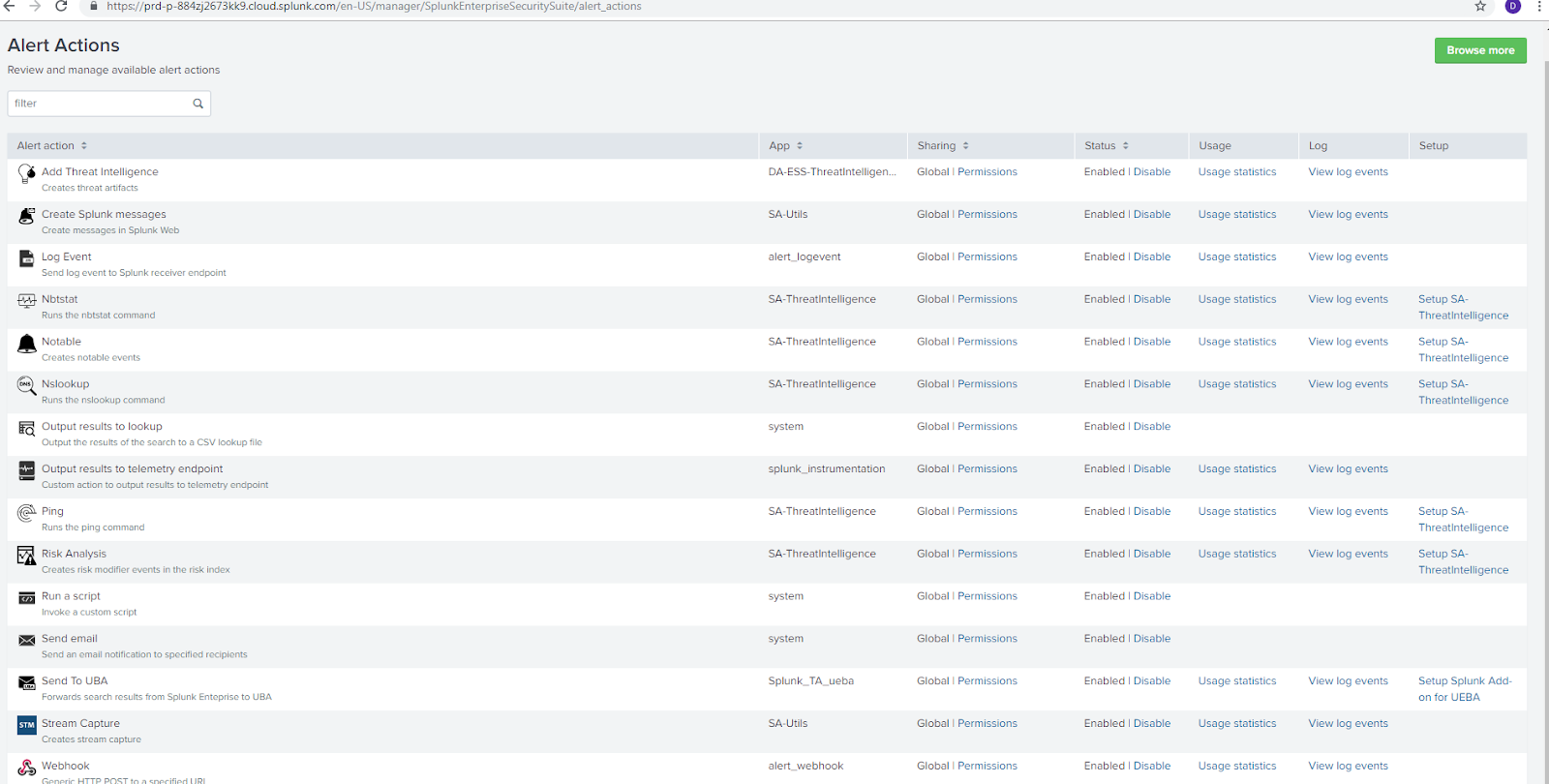The width and height of the screenshot is (1549, 784).
Task: Open the Send To UBA action name
Action: point(75,681)
